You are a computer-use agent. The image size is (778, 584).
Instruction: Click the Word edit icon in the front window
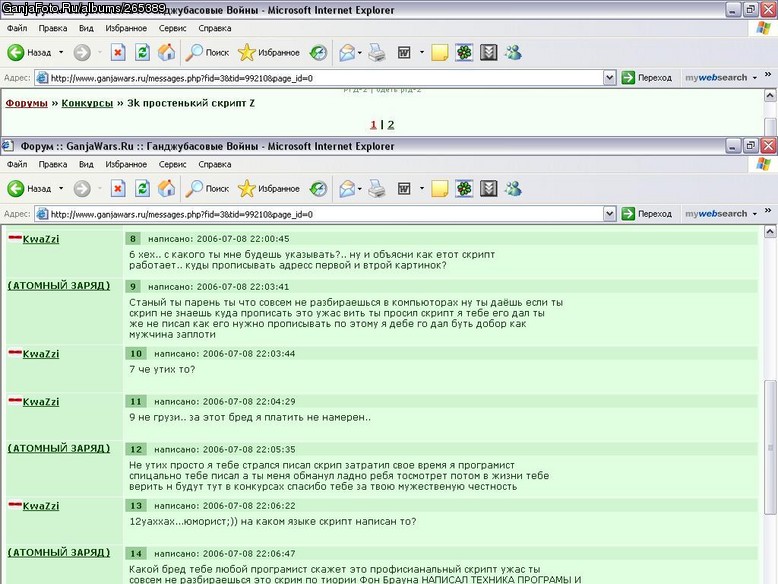point(404,189)
